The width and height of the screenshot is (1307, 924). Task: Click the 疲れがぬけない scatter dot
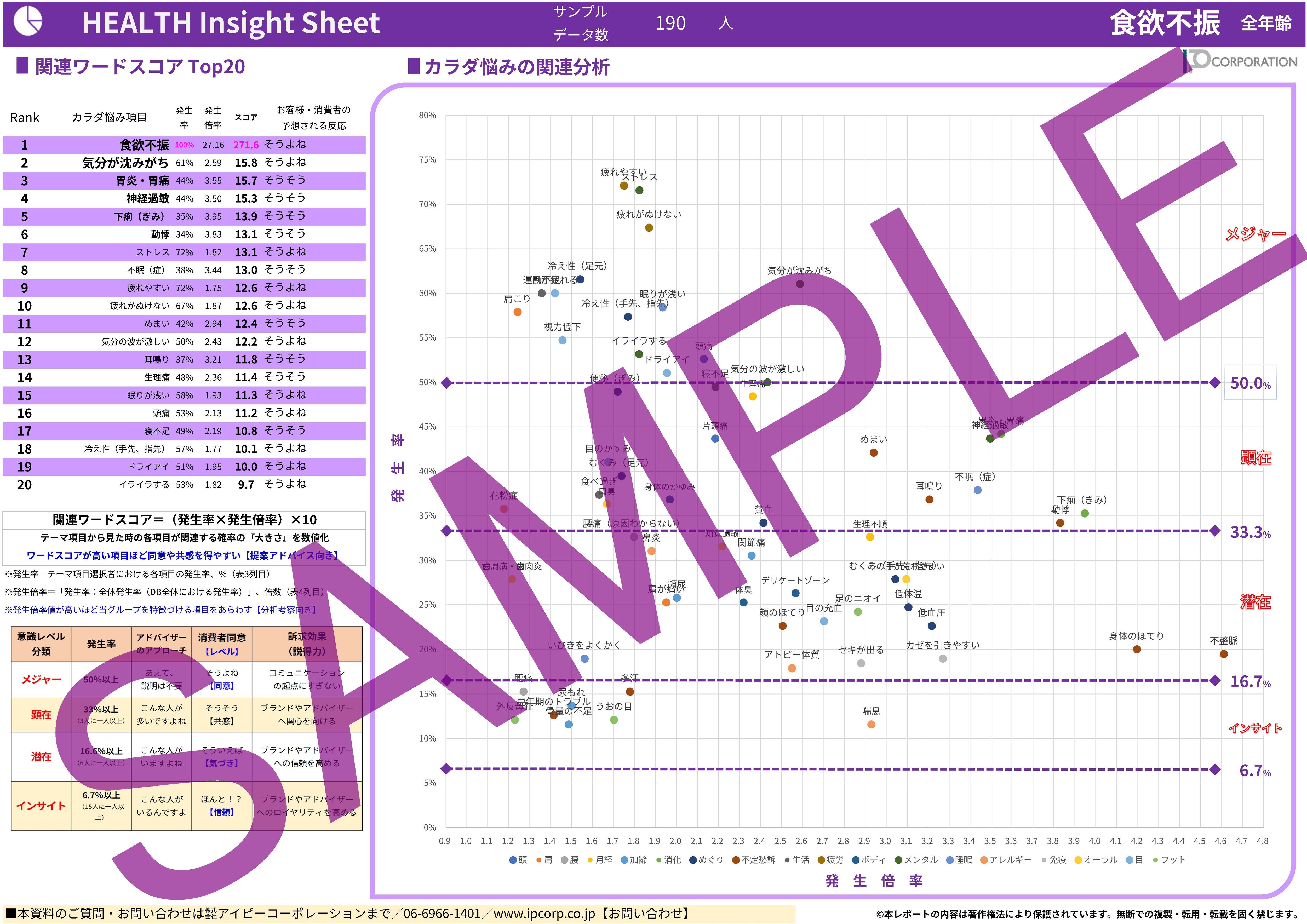tap(649, 228)
